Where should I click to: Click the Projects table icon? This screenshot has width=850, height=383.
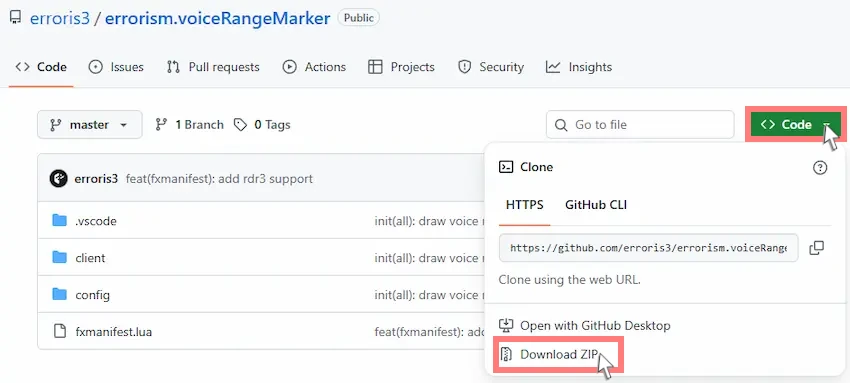coord(375,67)
